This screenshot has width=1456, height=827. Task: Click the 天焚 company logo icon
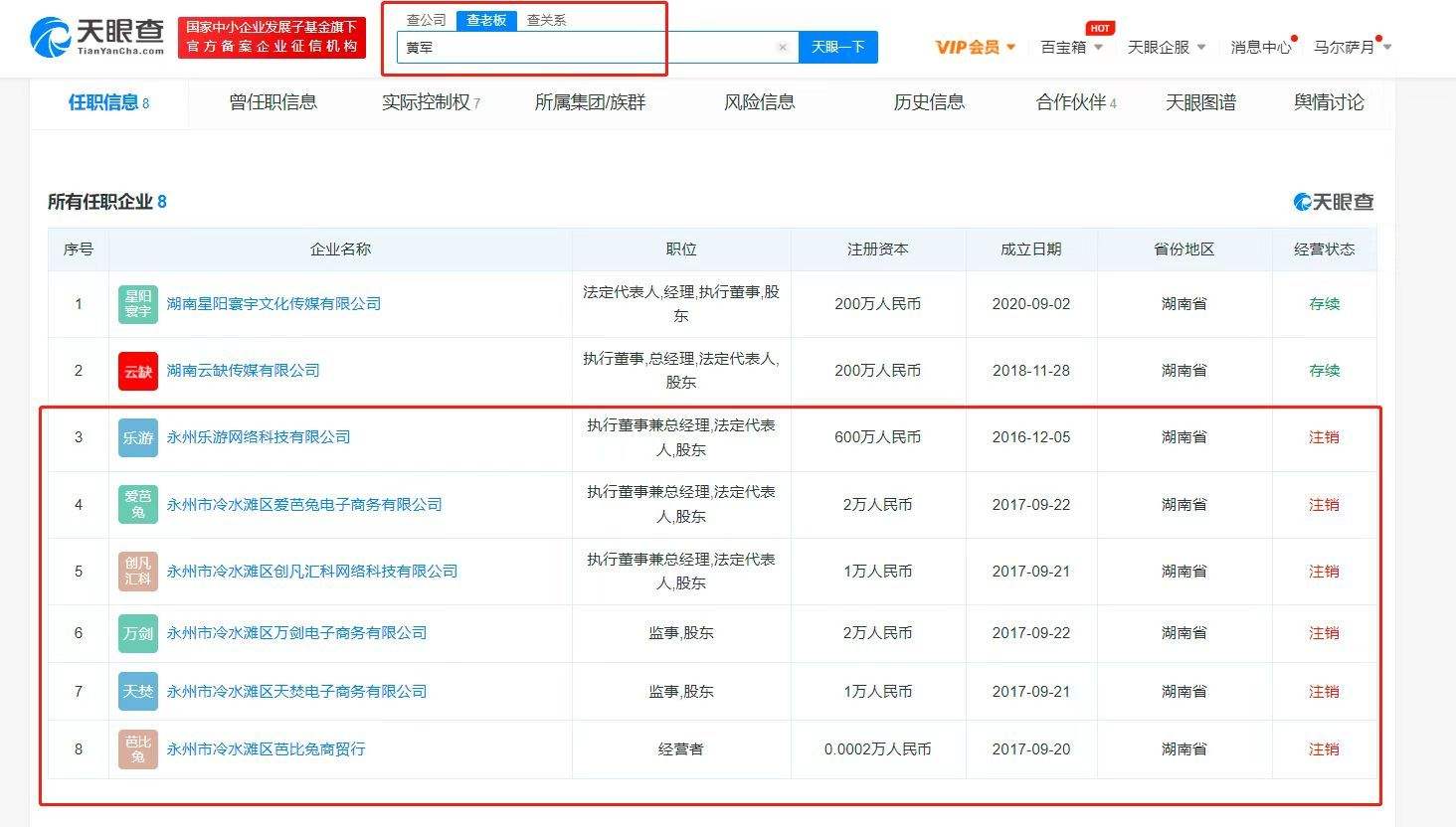tap(137, 692)
